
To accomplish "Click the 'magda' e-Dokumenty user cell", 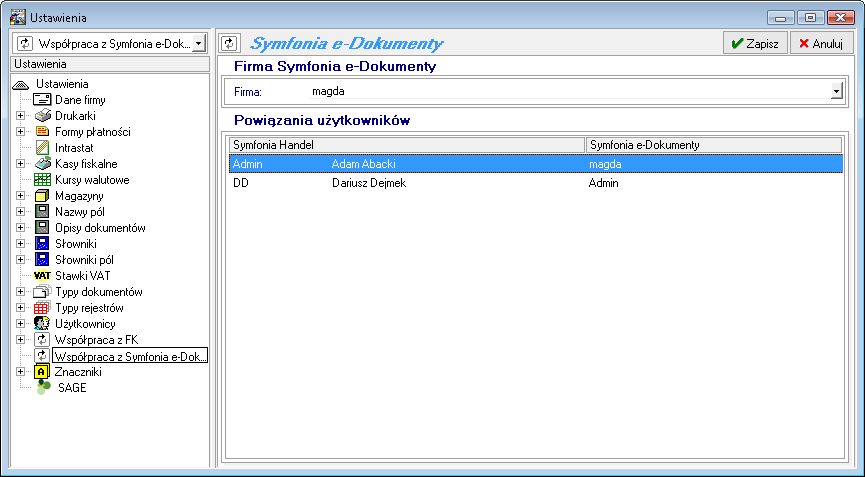I will pyautogui.click(x=605, y=164).
